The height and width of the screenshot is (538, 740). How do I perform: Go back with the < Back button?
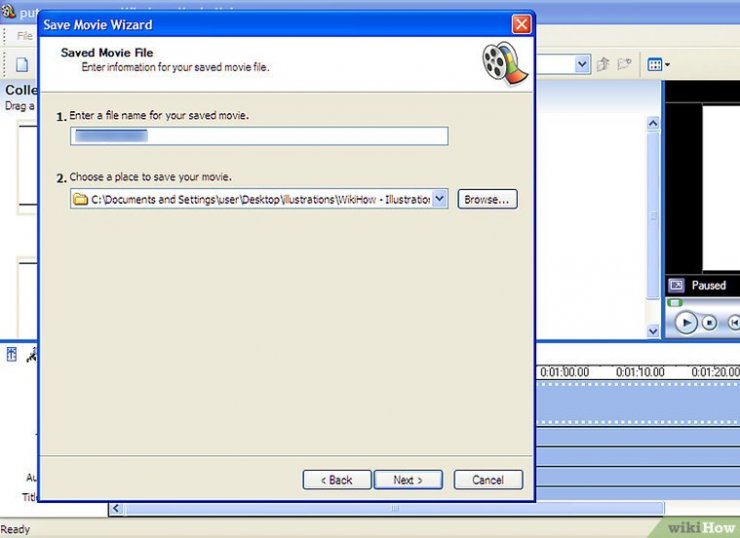pos(336,480)
